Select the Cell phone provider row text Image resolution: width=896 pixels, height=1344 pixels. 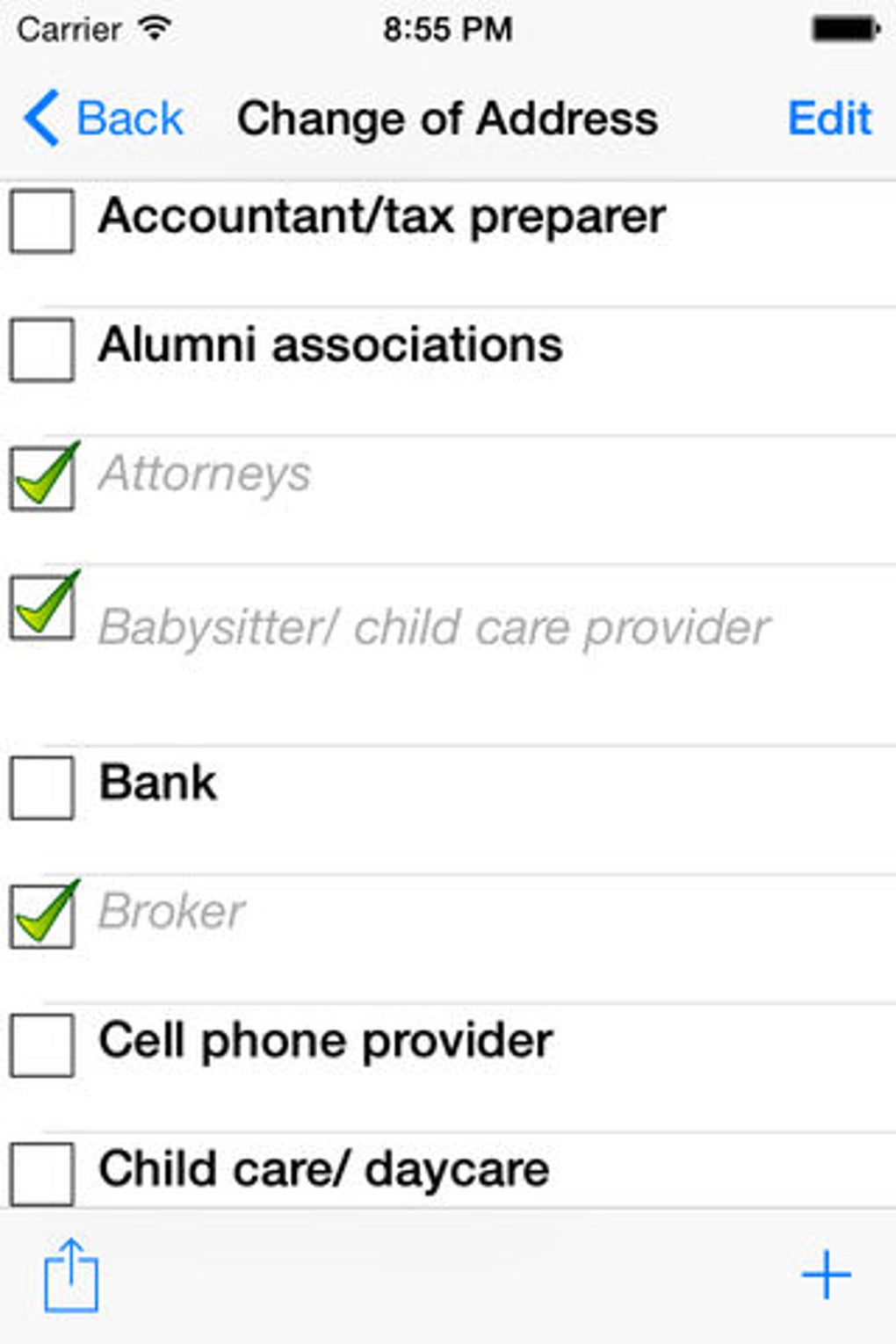(x=325, y=1041)
